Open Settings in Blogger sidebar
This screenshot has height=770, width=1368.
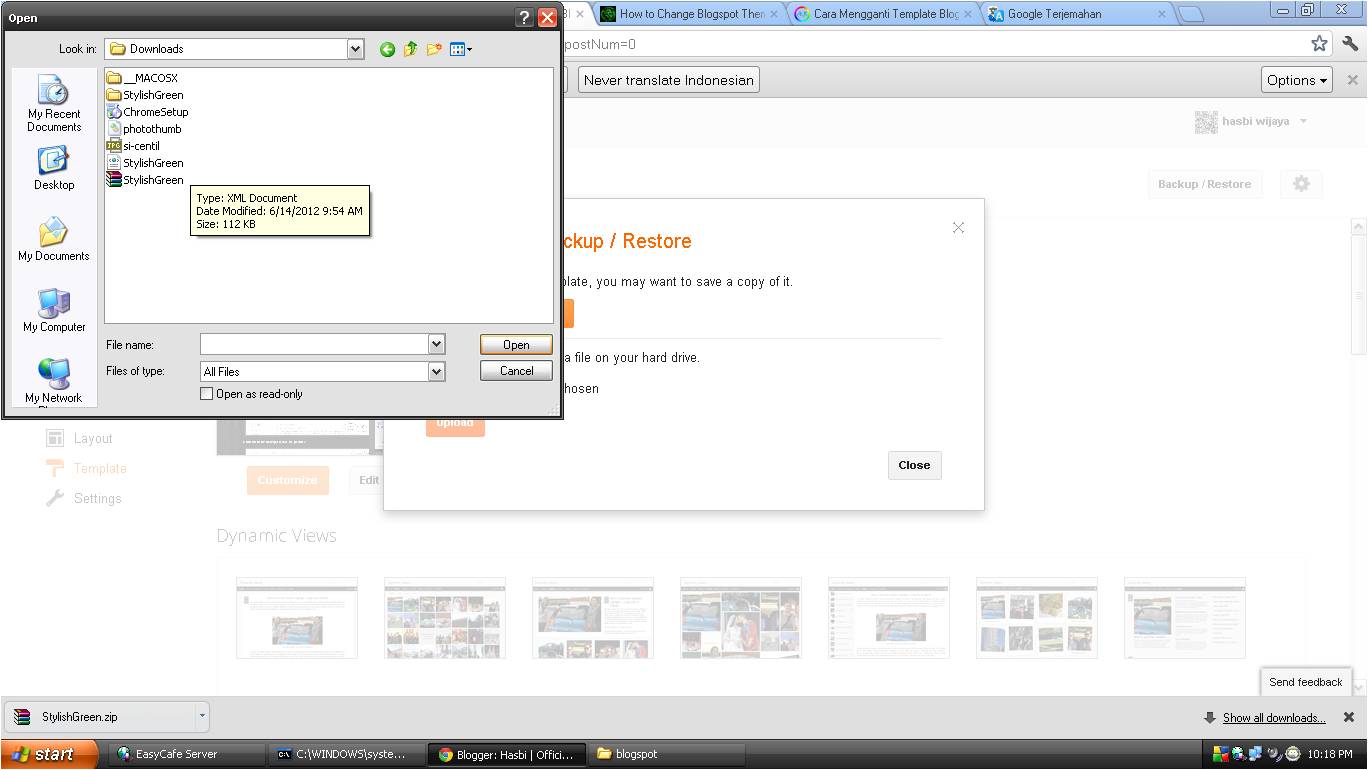coord(84,499)
